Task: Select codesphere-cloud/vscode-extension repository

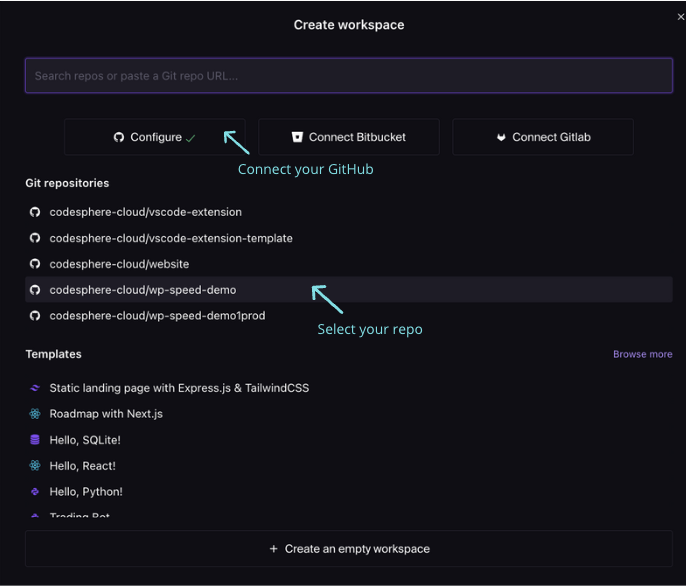Action: click(x=349, y=212)
